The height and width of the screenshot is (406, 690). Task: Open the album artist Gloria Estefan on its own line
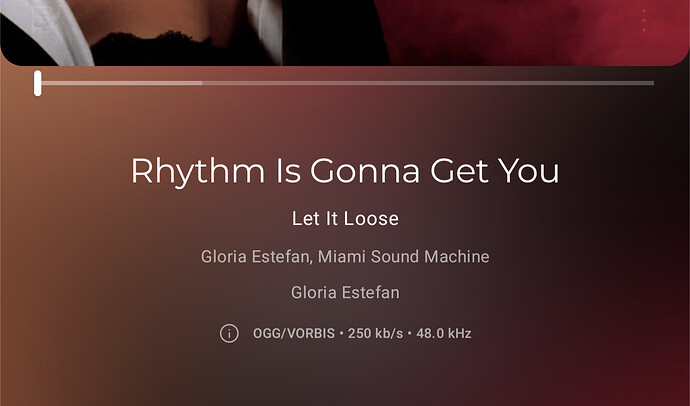(x=345, y=293)
